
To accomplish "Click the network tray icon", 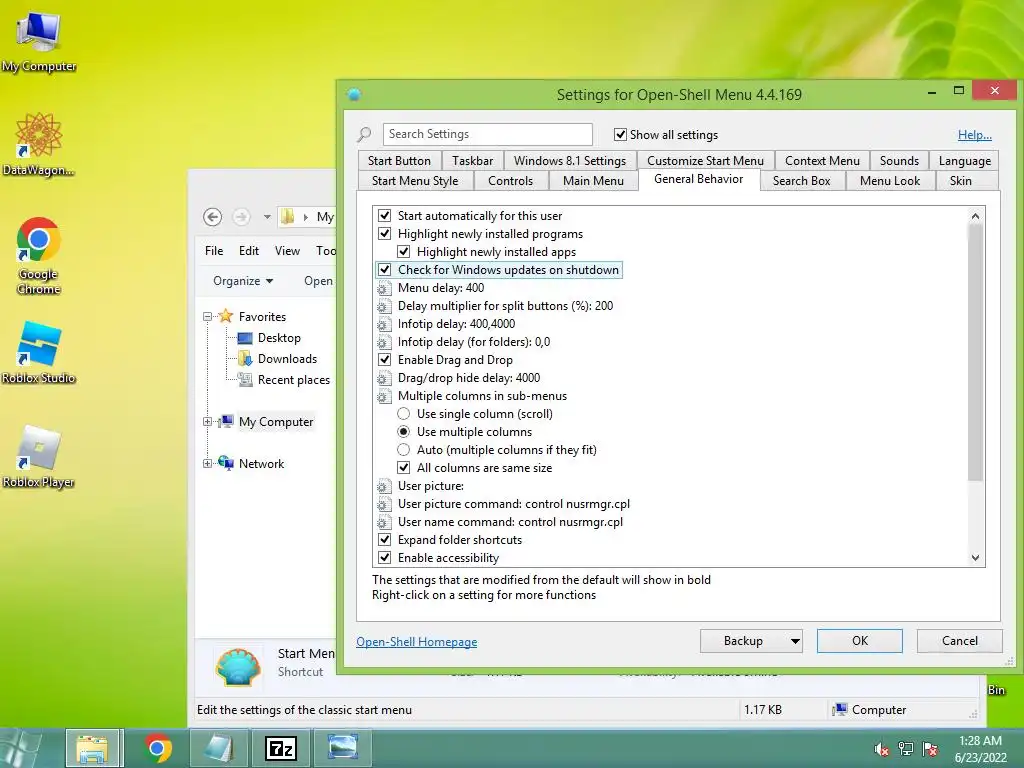I will coord(906,749).
